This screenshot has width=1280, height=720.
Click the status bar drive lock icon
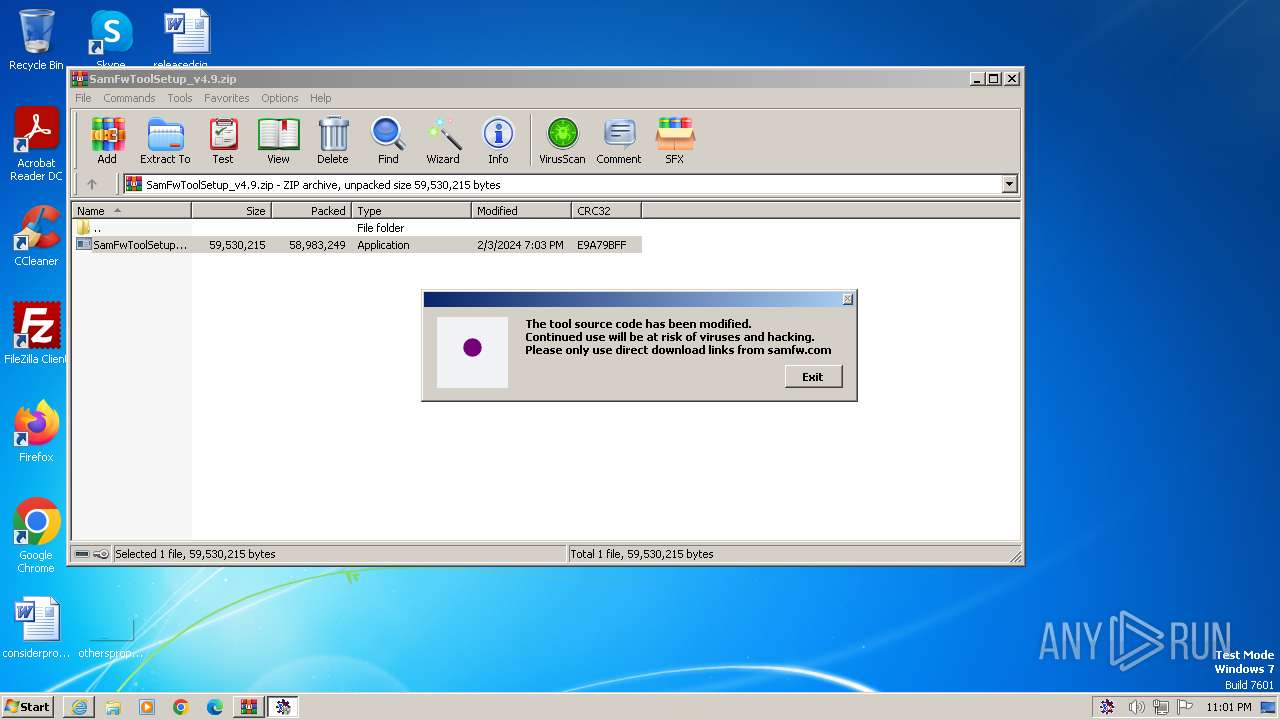(x=92, y=554)
